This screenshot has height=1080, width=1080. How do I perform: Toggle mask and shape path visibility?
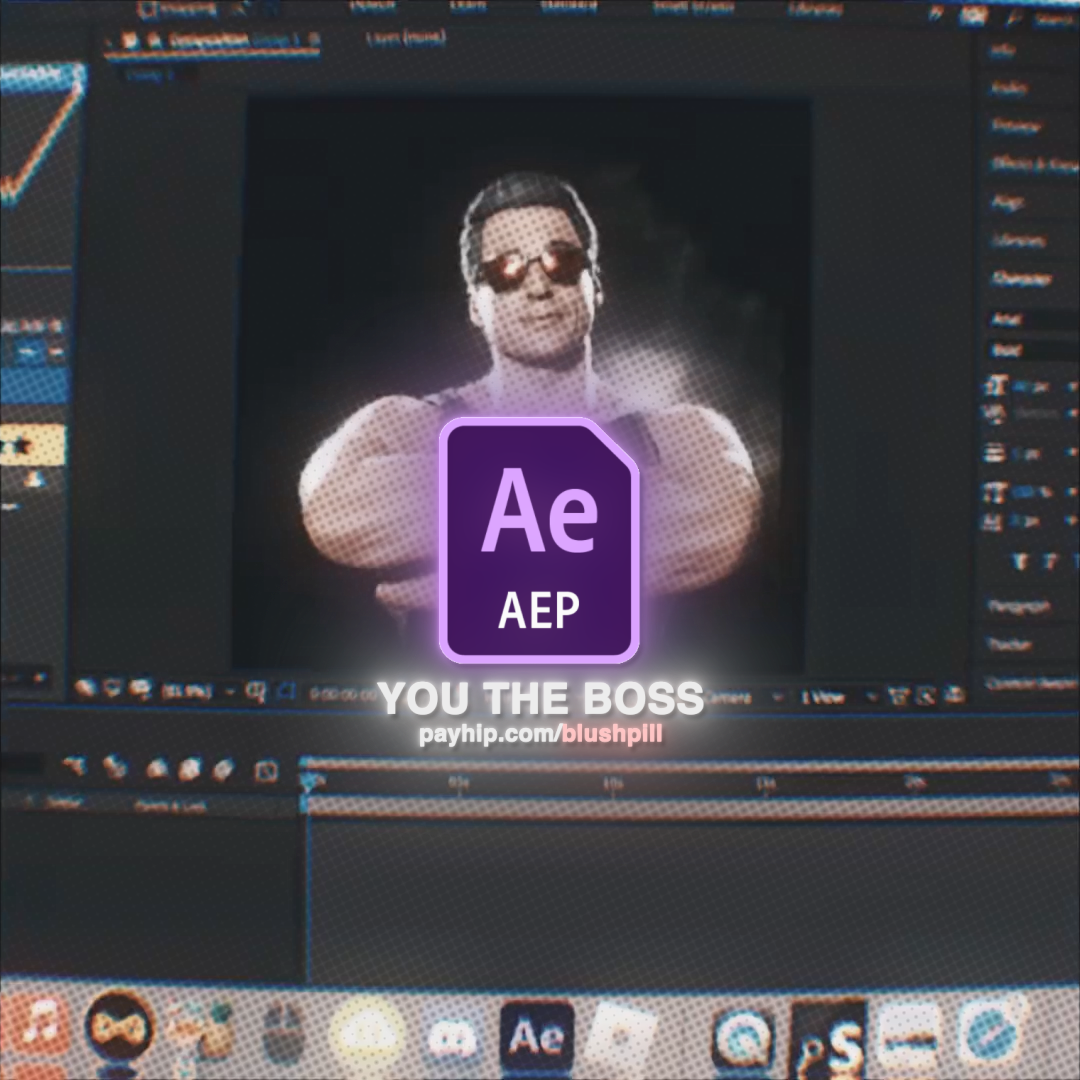point(286,692)
